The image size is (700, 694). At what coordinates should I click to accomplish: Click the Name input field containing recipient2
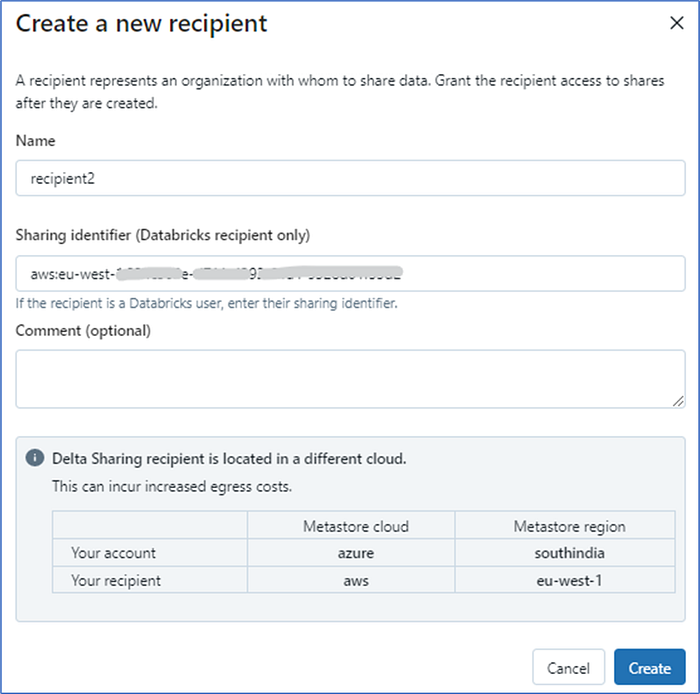350,178
